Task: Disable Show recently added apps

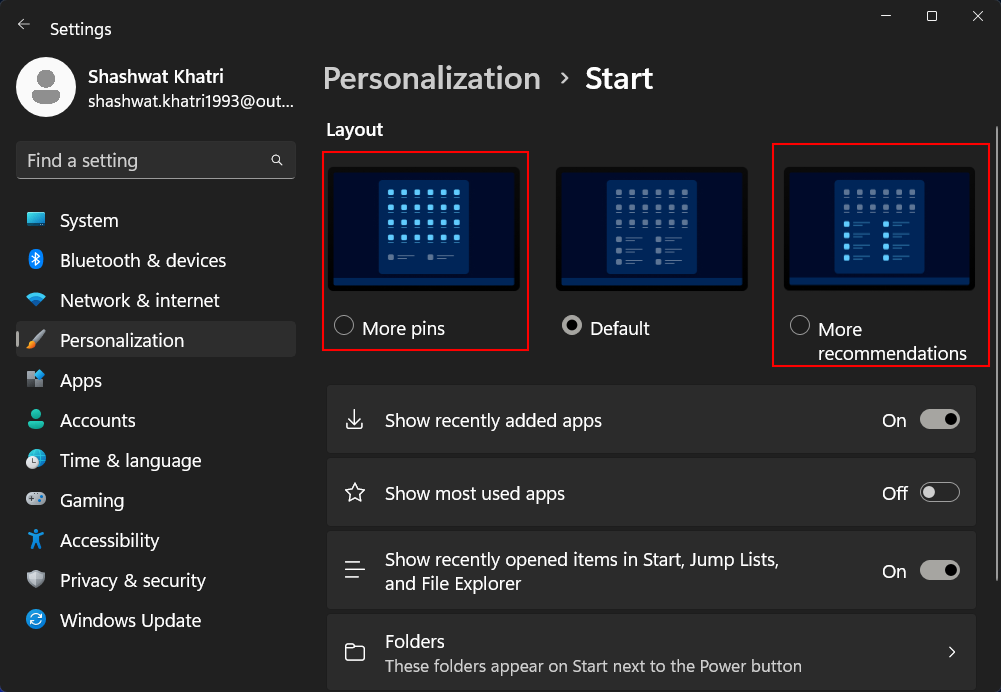Action: [x=938, y=420]
